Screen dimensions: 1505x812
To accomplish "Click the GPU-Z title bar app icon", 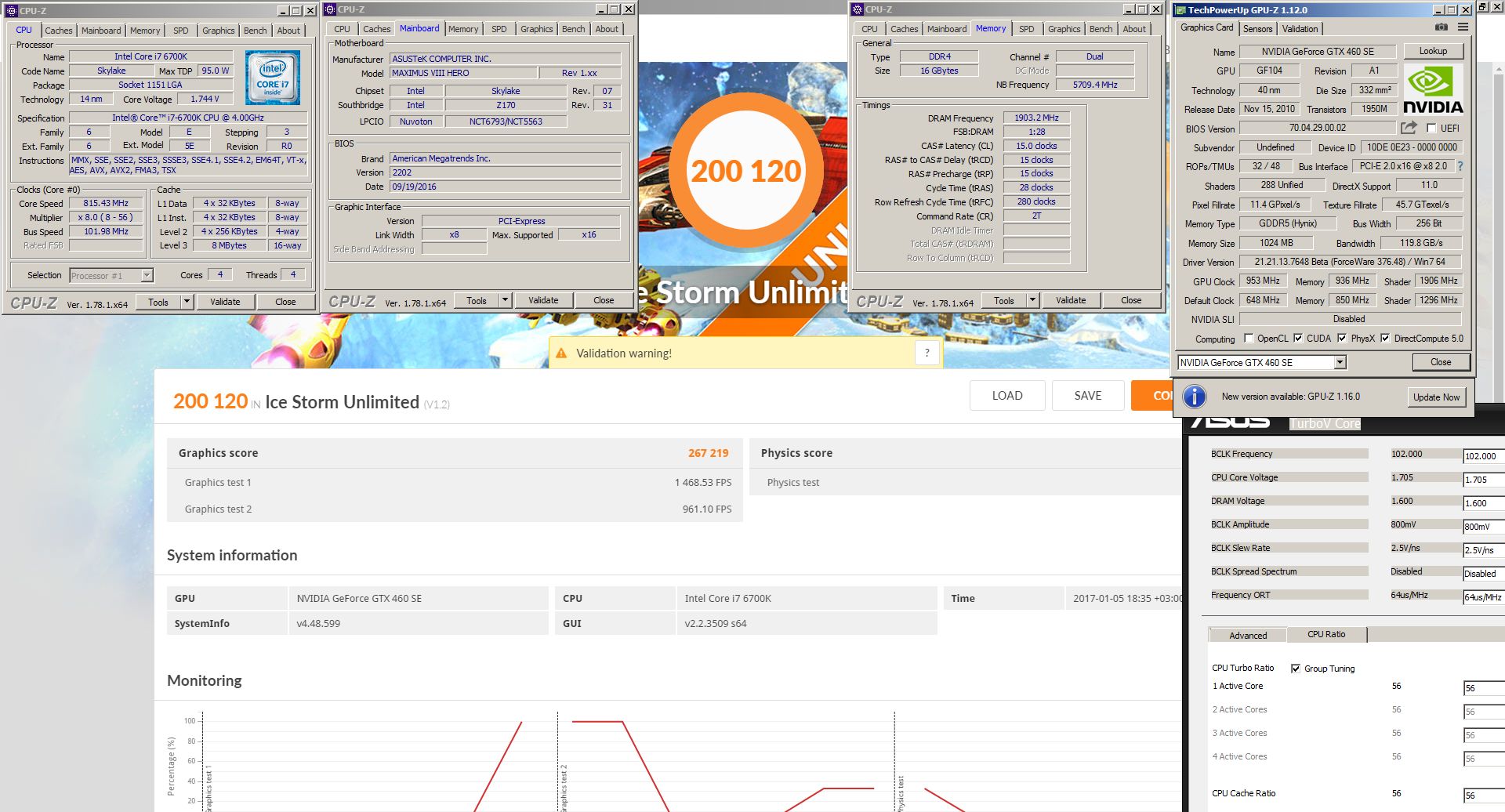I will [1180, 10].
